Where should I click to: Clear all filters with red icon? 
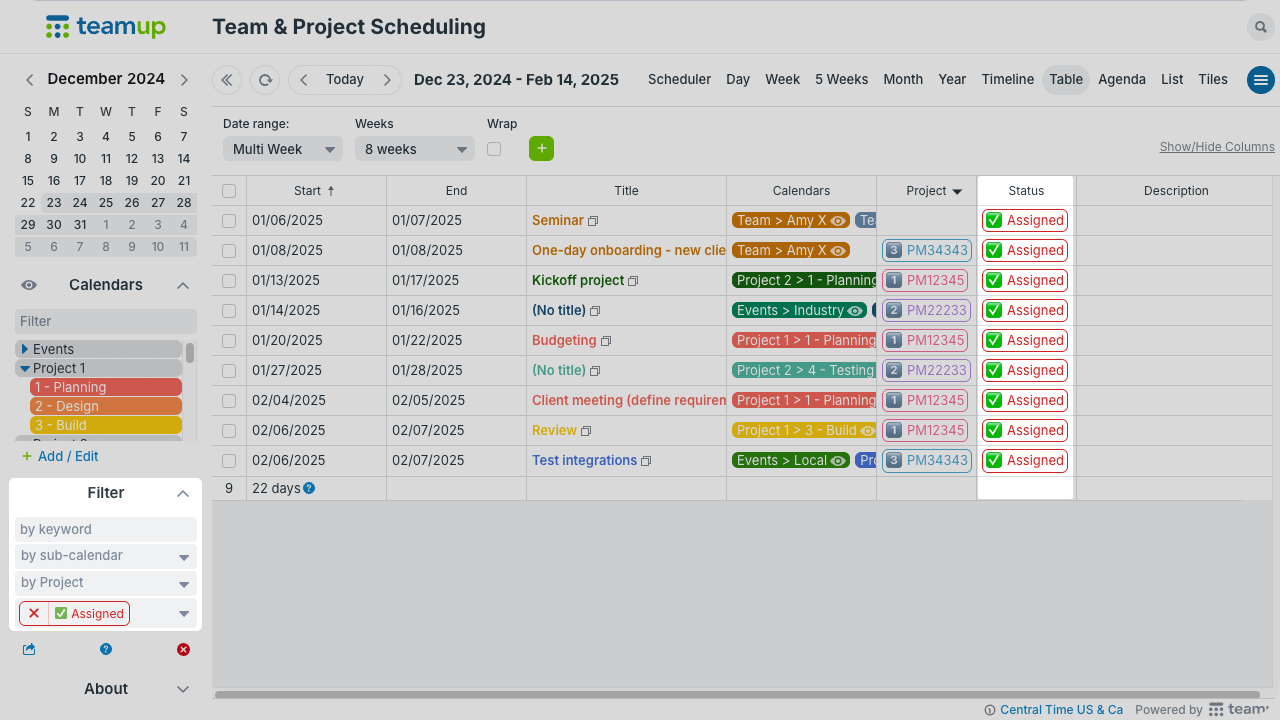pyautogui.click(x=183, y=649)
